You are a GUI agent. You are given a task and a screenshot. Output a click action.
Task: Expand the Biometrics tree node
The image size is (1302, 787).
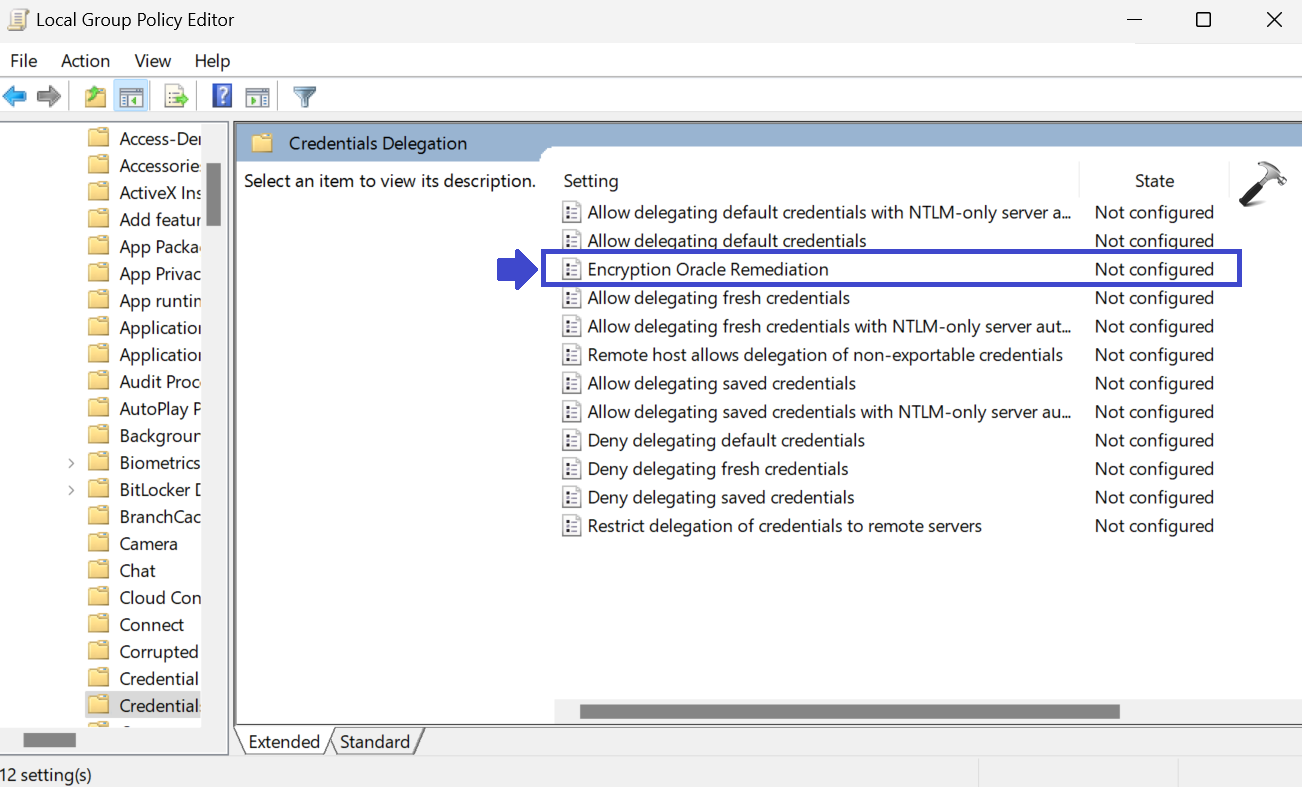pyautogui.click(x=71, y=463)
